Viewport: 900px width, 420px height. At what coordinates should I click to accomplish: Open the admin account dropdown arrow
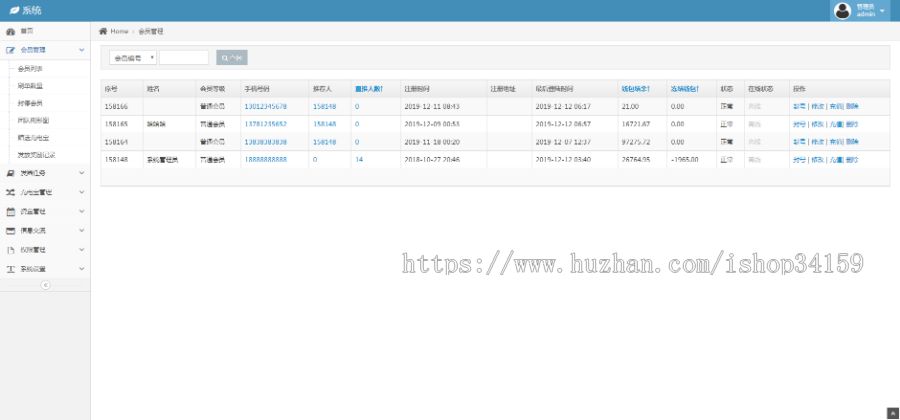(882, 10)
